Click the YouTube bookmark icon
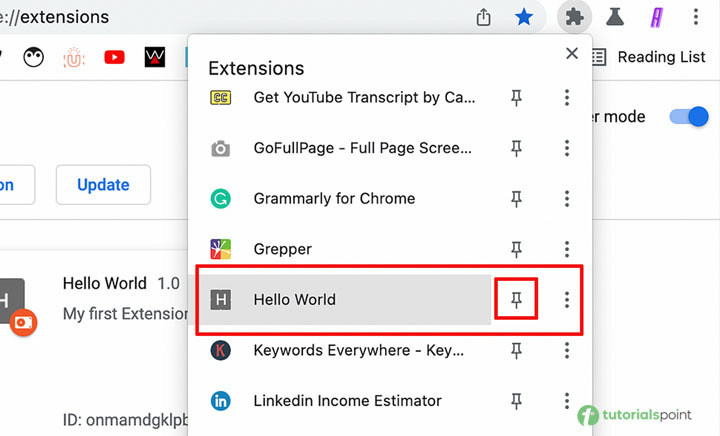 pyautogui.click(x=114, y=57)
